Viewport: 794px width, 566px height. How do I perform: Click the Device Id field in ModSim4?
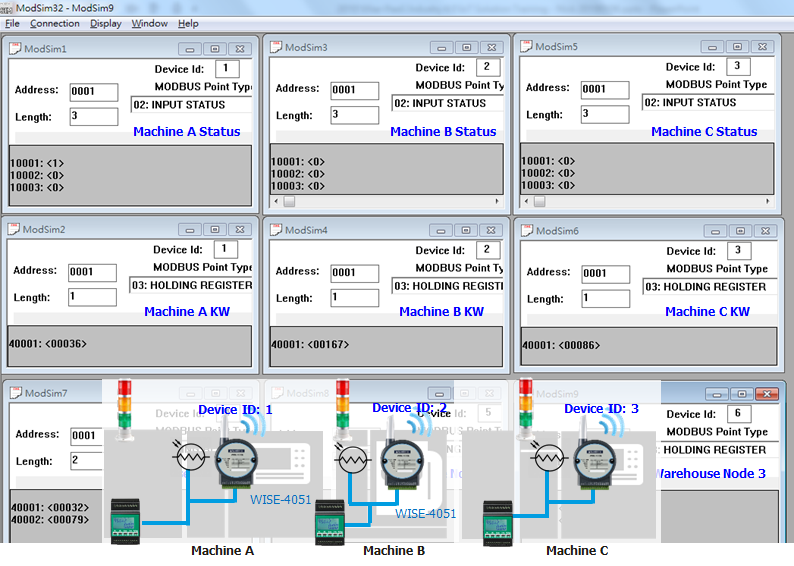click(488, 250)
